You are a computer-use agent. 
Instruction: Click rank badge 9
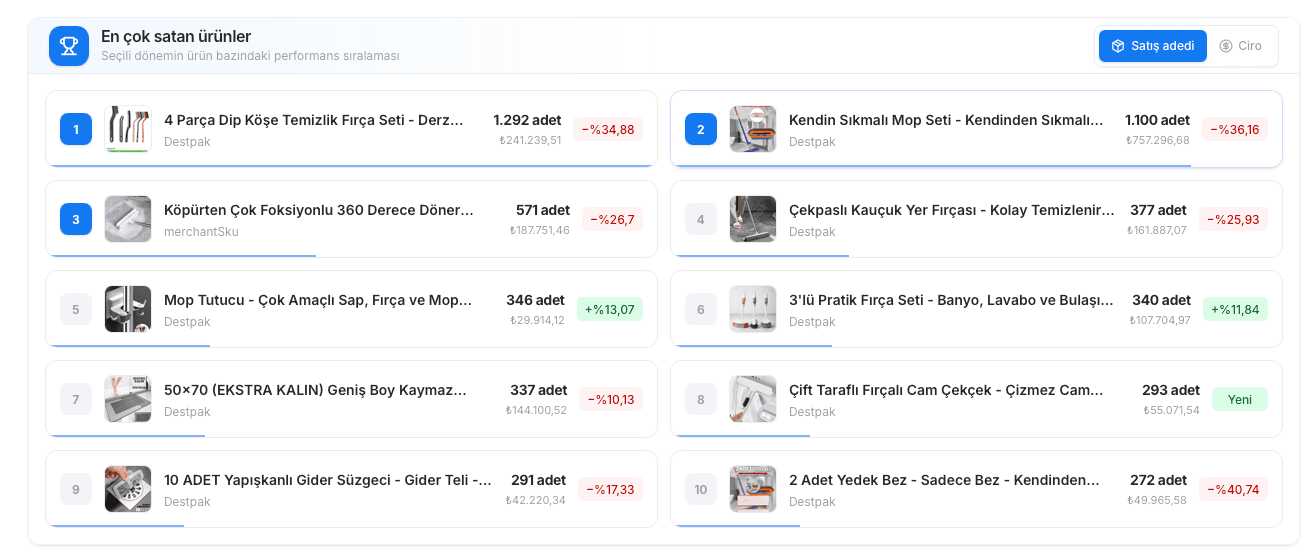click(x=76, y=489)
